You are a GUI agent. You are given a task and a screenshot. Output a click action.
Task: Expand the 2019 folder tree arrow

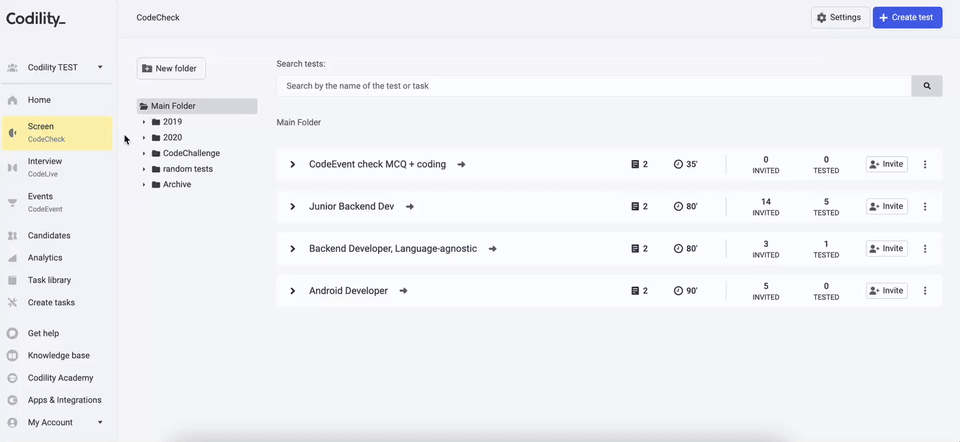point(144,122)
